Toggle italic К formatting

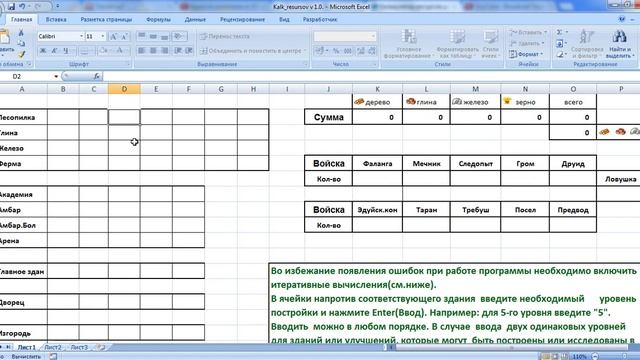click(x=54, y=51)
